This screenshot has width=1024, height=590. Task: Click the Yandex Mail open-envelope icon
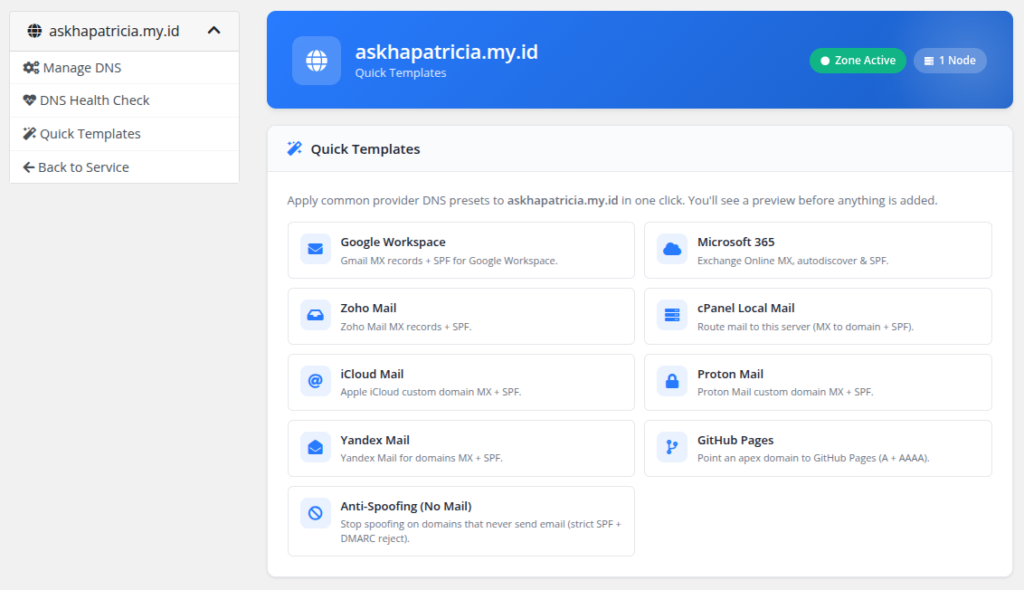click(x=315, y=447)
